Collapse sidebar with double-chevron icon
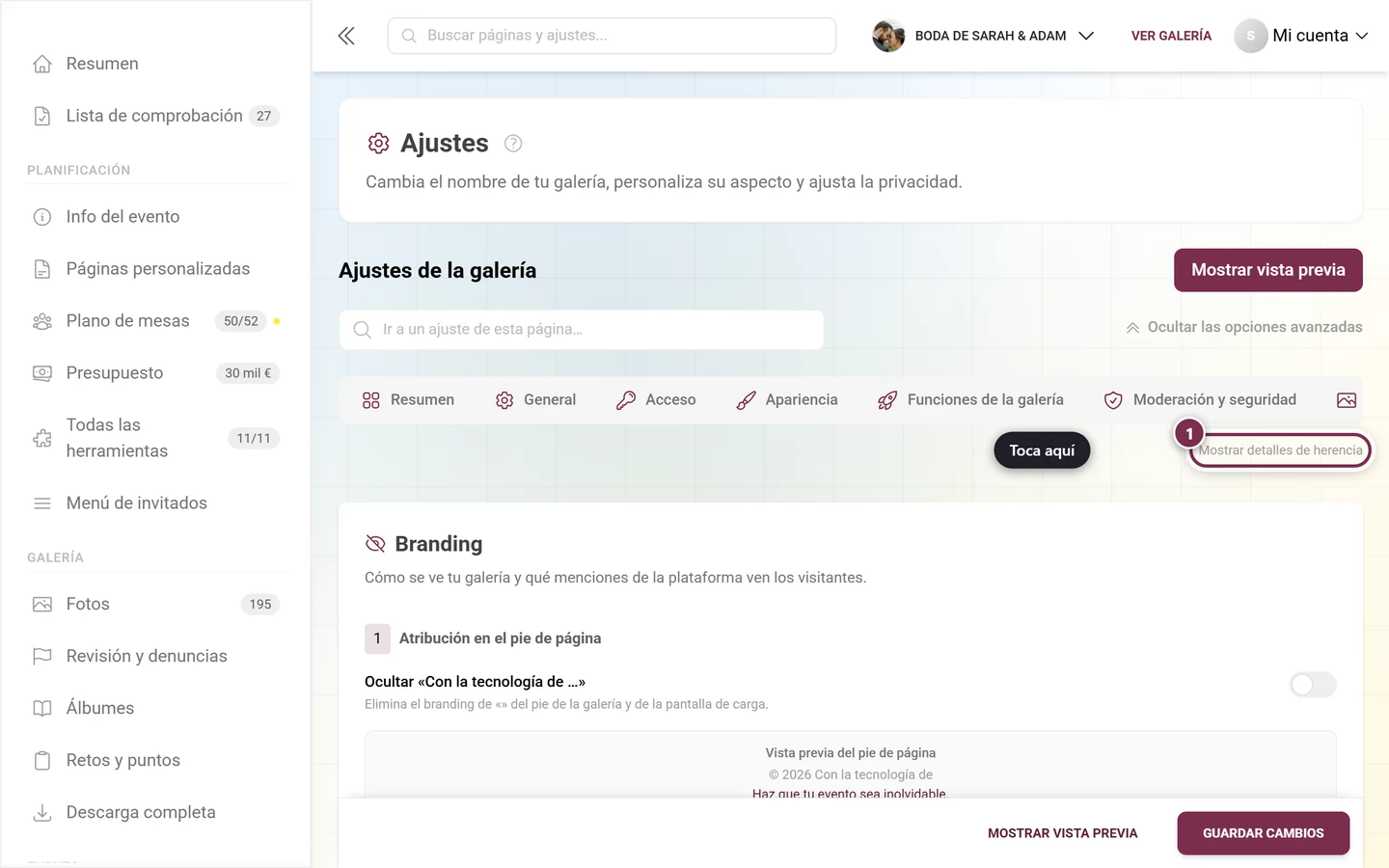Screen dimensions: 1389x868 point(346,36)
